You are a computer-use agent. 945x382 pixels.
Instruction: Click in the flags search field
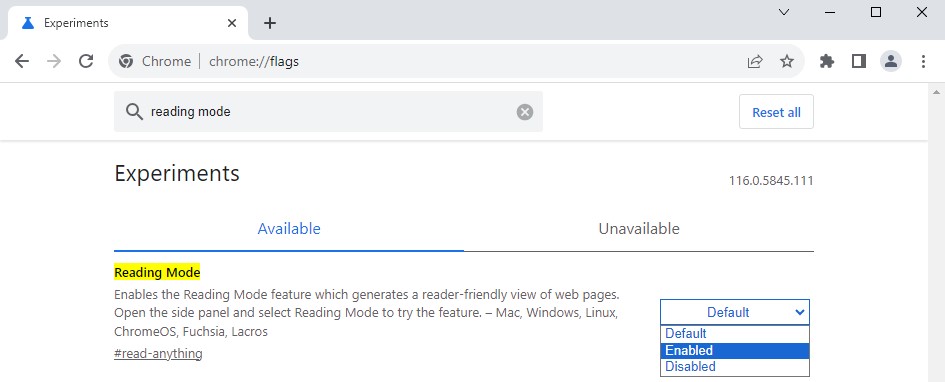(328, 111)
